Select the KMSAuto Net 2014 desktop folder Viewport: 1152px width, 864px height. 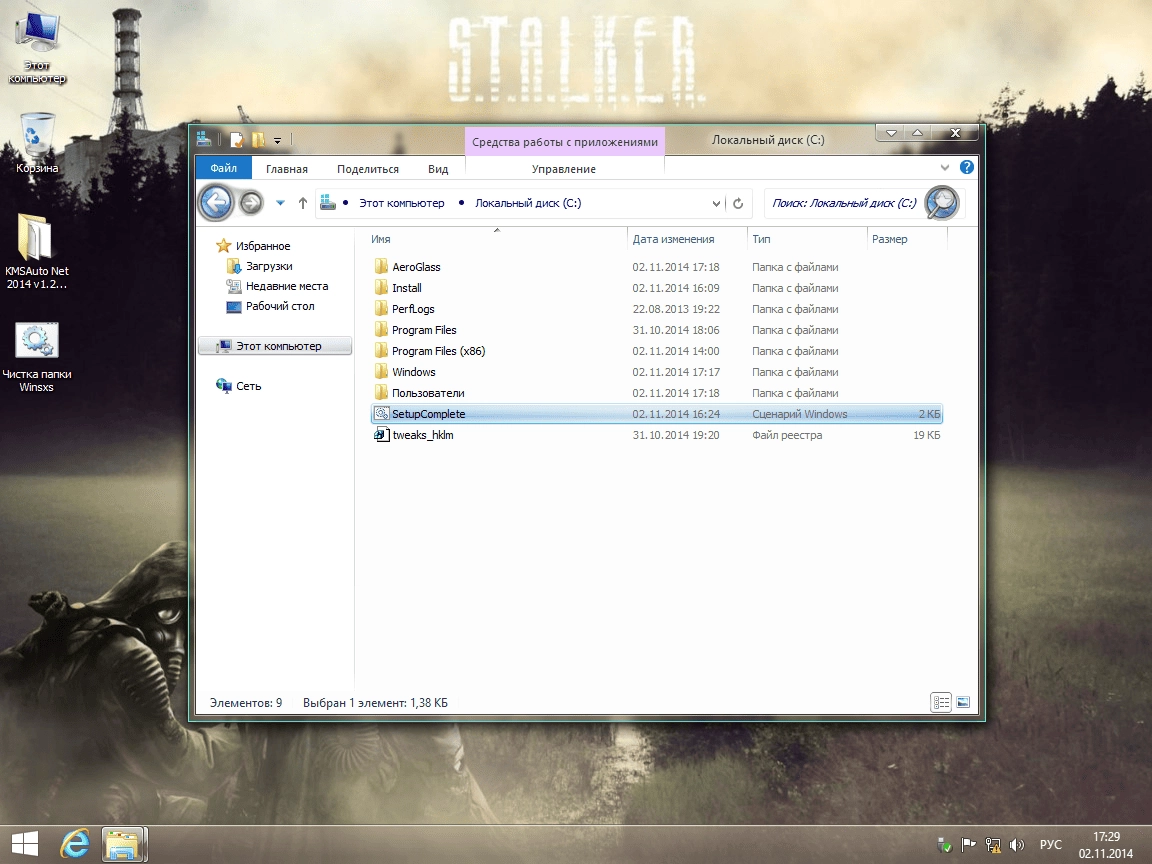coord(37,251)
